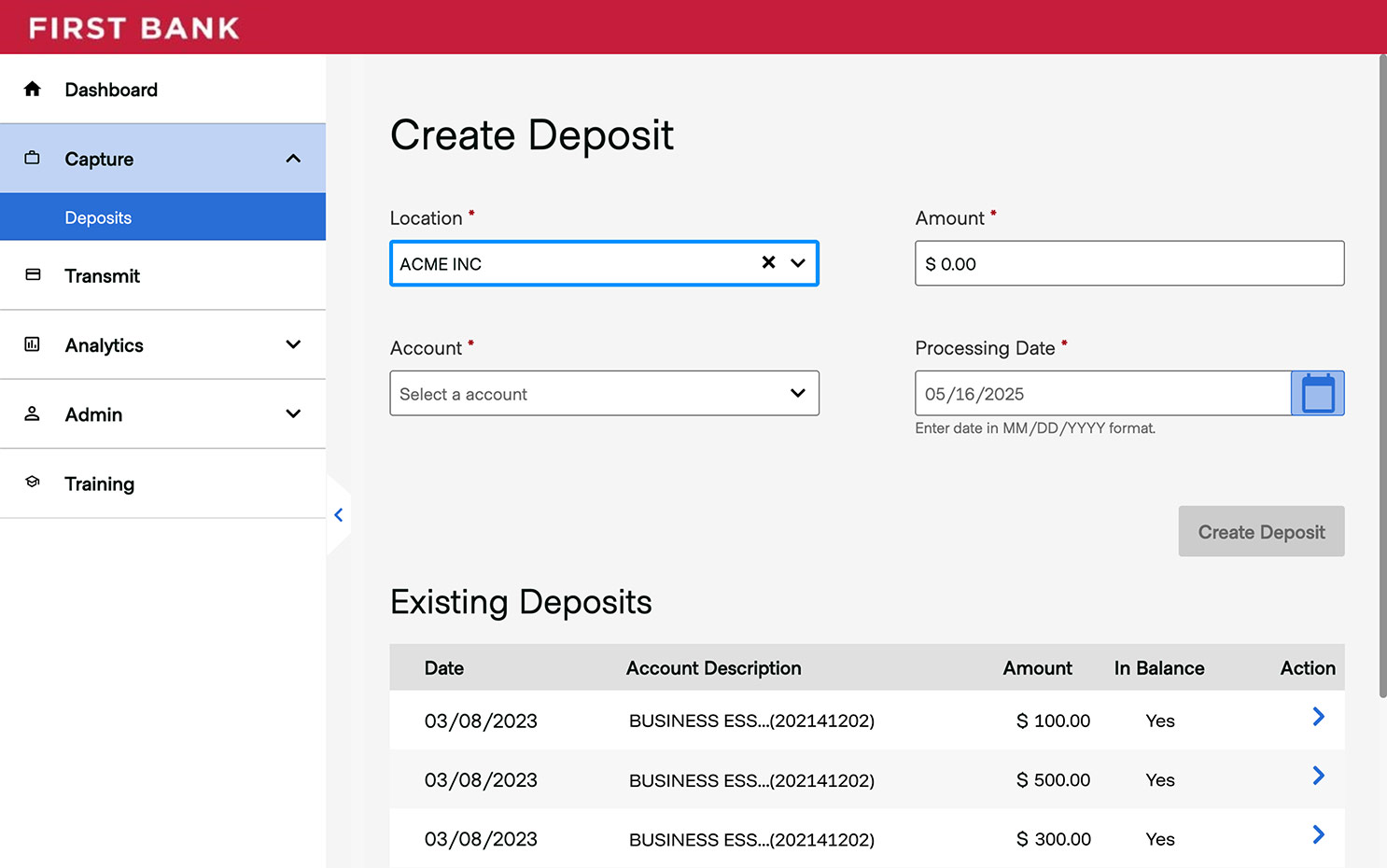The width and height of the screenshot is (1387, 868).
Task: Collapse the sidebar with the arrow handle
Action: pos(339,515)
